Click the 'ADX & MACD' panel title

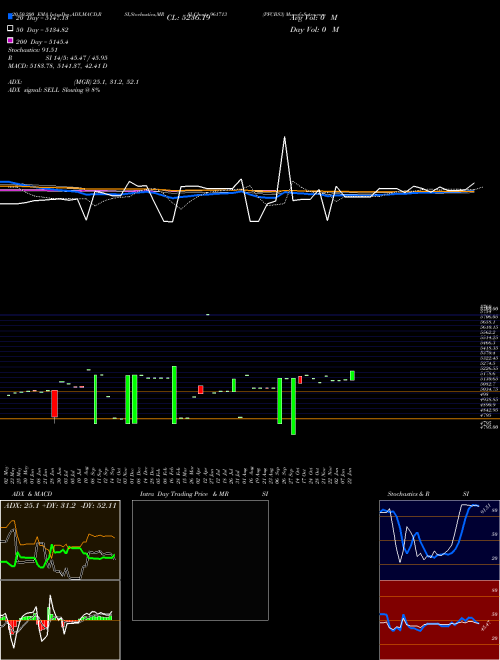click(32, 494)
